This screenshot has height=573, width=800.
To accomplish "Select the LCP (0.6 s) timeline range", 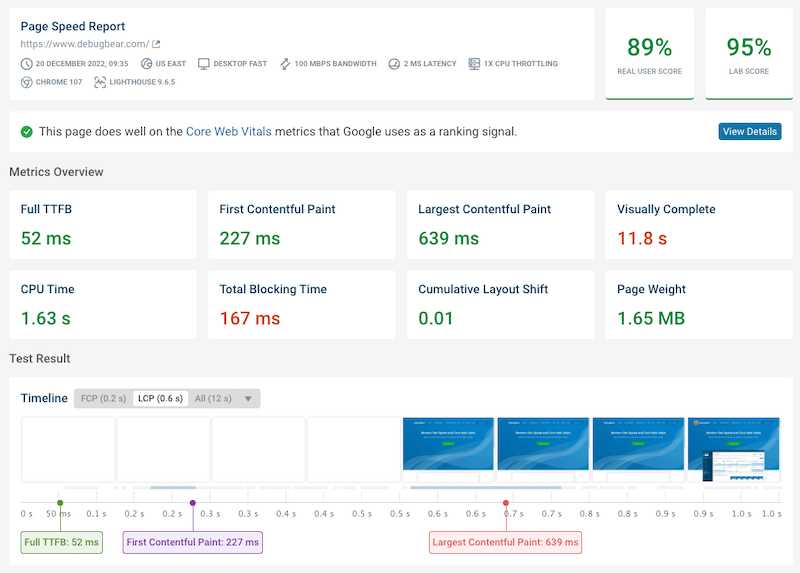I will 161,398.
